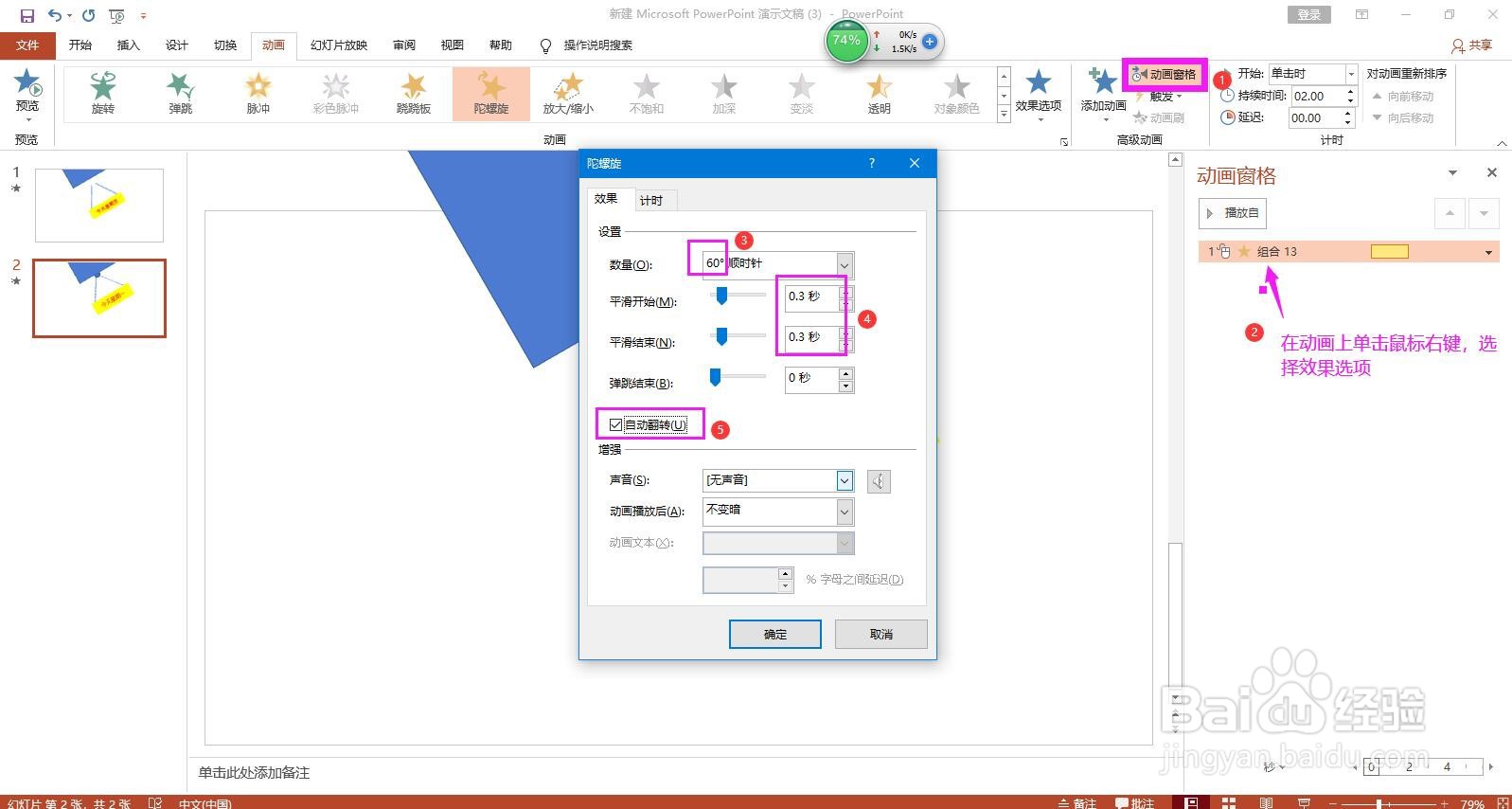
Task: Select the 不饱和 desaturate effect
Action: tap(647, 93)
